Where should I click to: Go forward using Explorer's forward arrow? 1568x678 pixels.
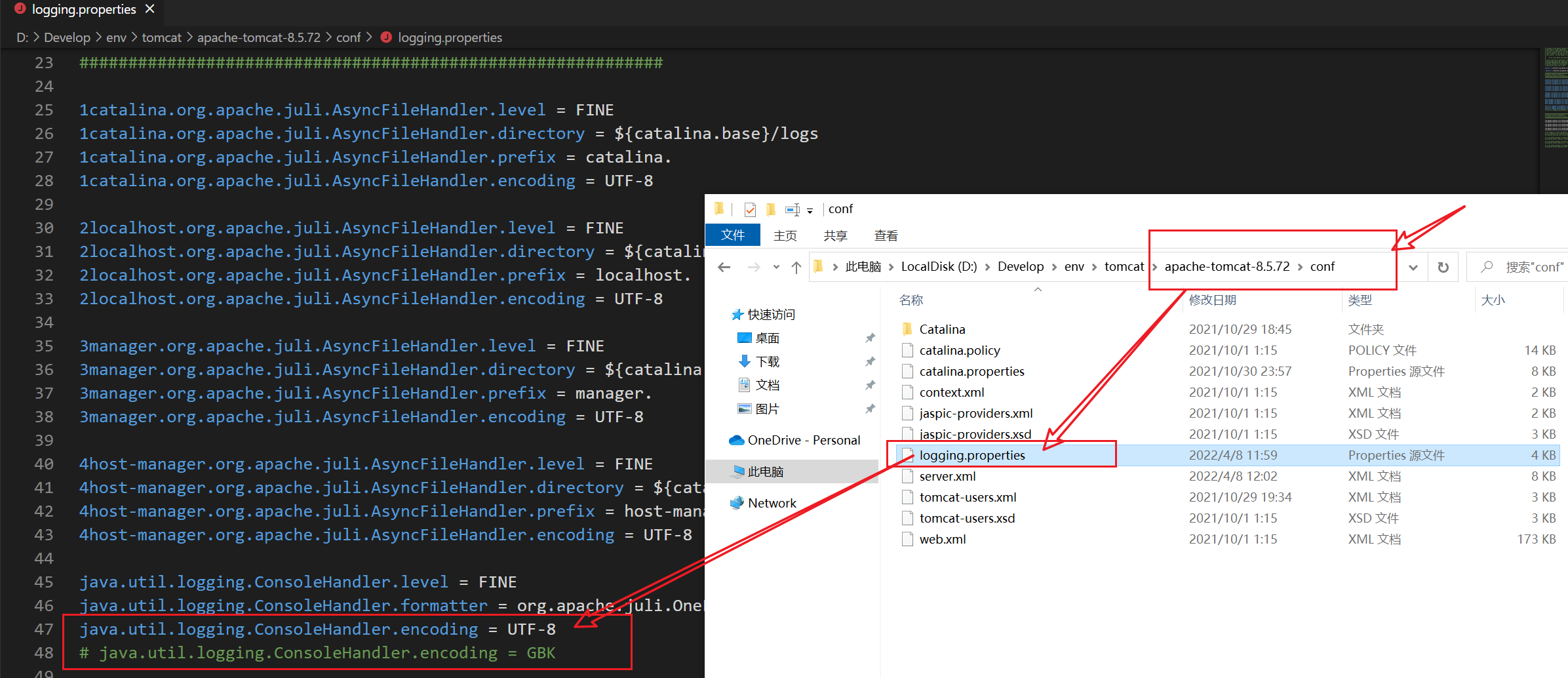pyautogui.click(x=754, y=267)
